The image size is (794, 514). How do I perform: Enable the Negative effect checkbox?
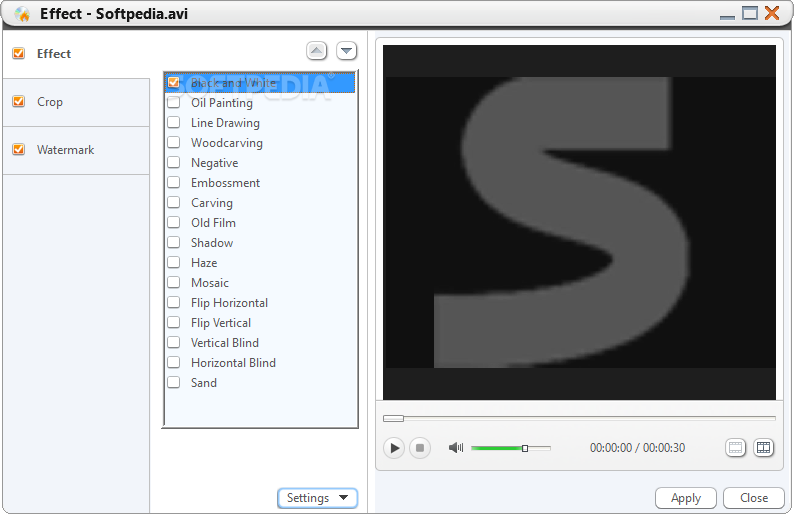coord(174,163)
